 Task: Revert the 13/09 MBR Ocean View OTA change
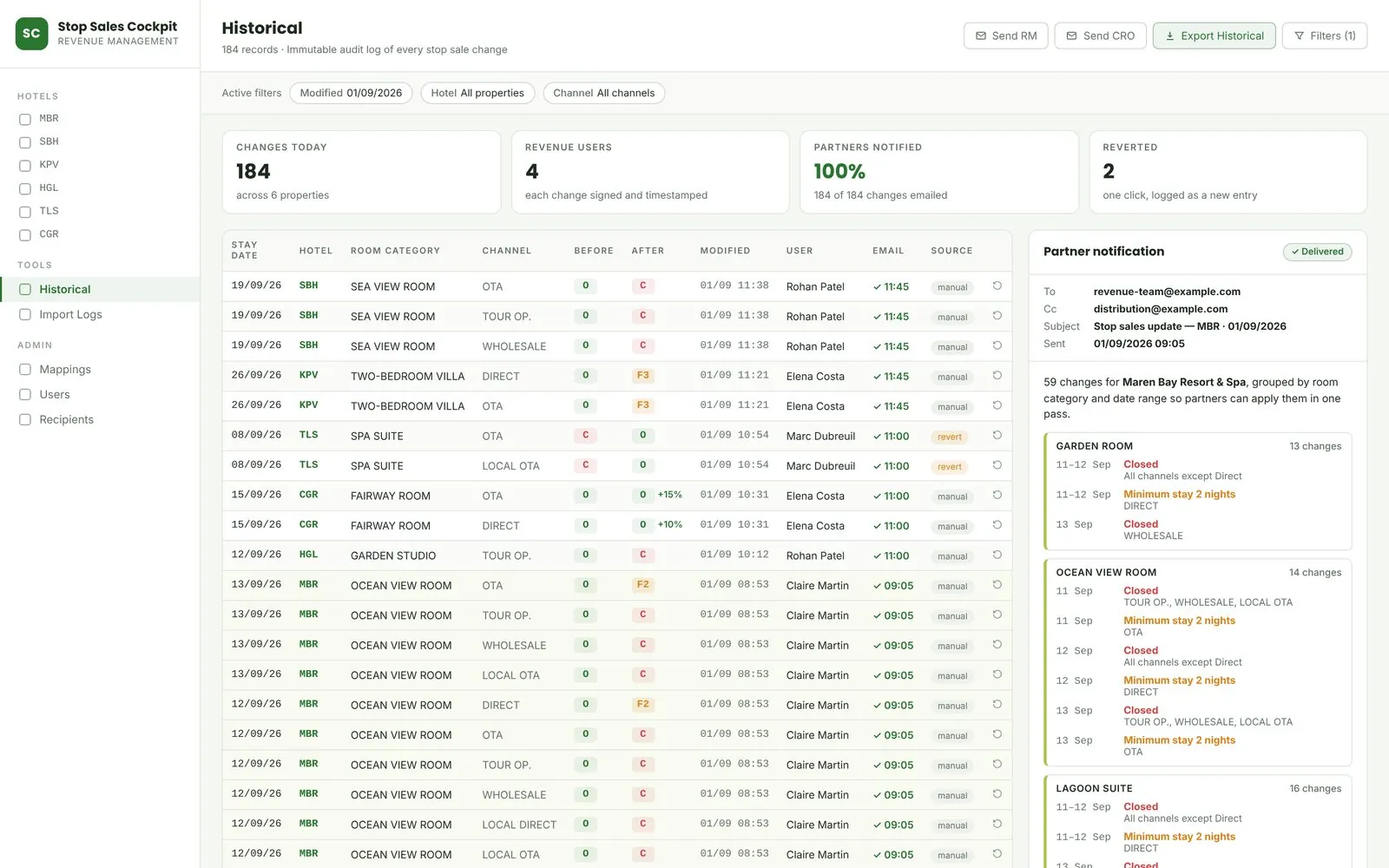(997, 585)
